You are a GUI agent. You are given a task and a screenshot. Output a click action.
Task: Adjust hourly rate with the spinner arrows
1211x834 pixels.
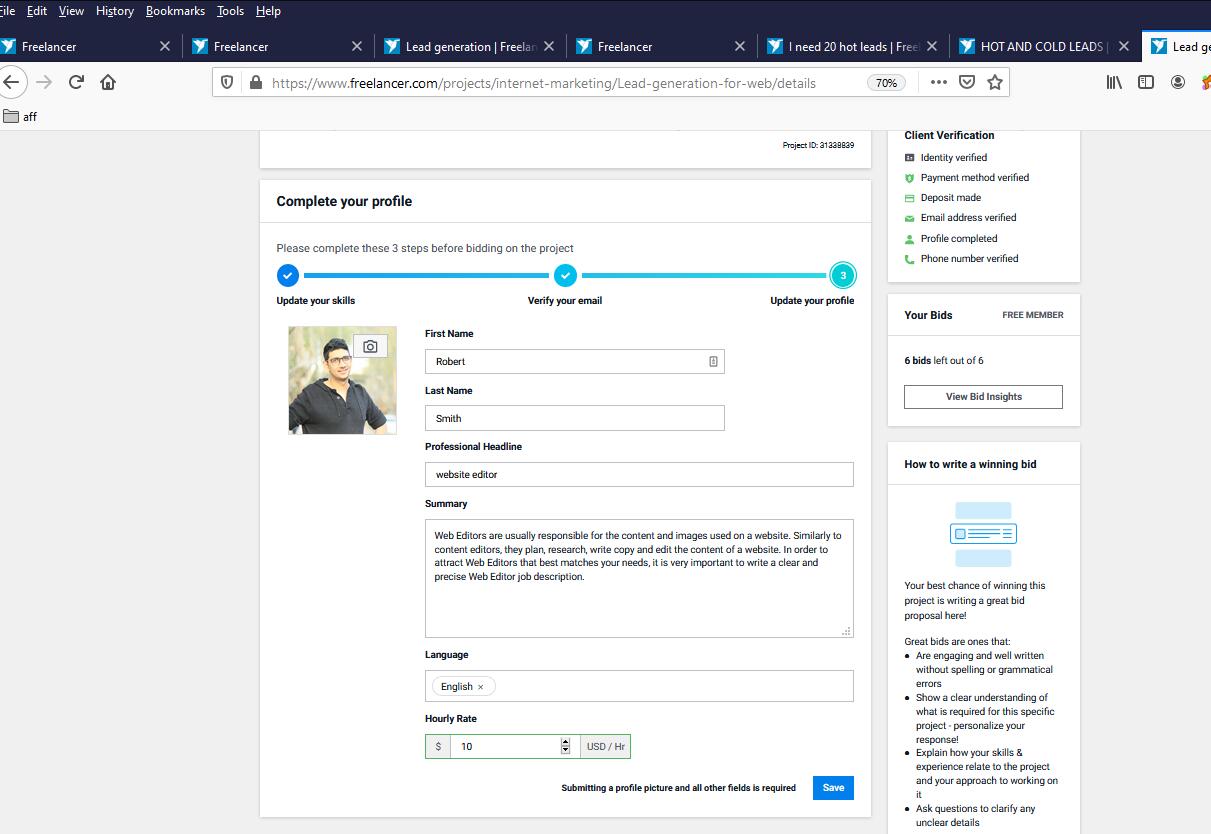click(565, 746)
